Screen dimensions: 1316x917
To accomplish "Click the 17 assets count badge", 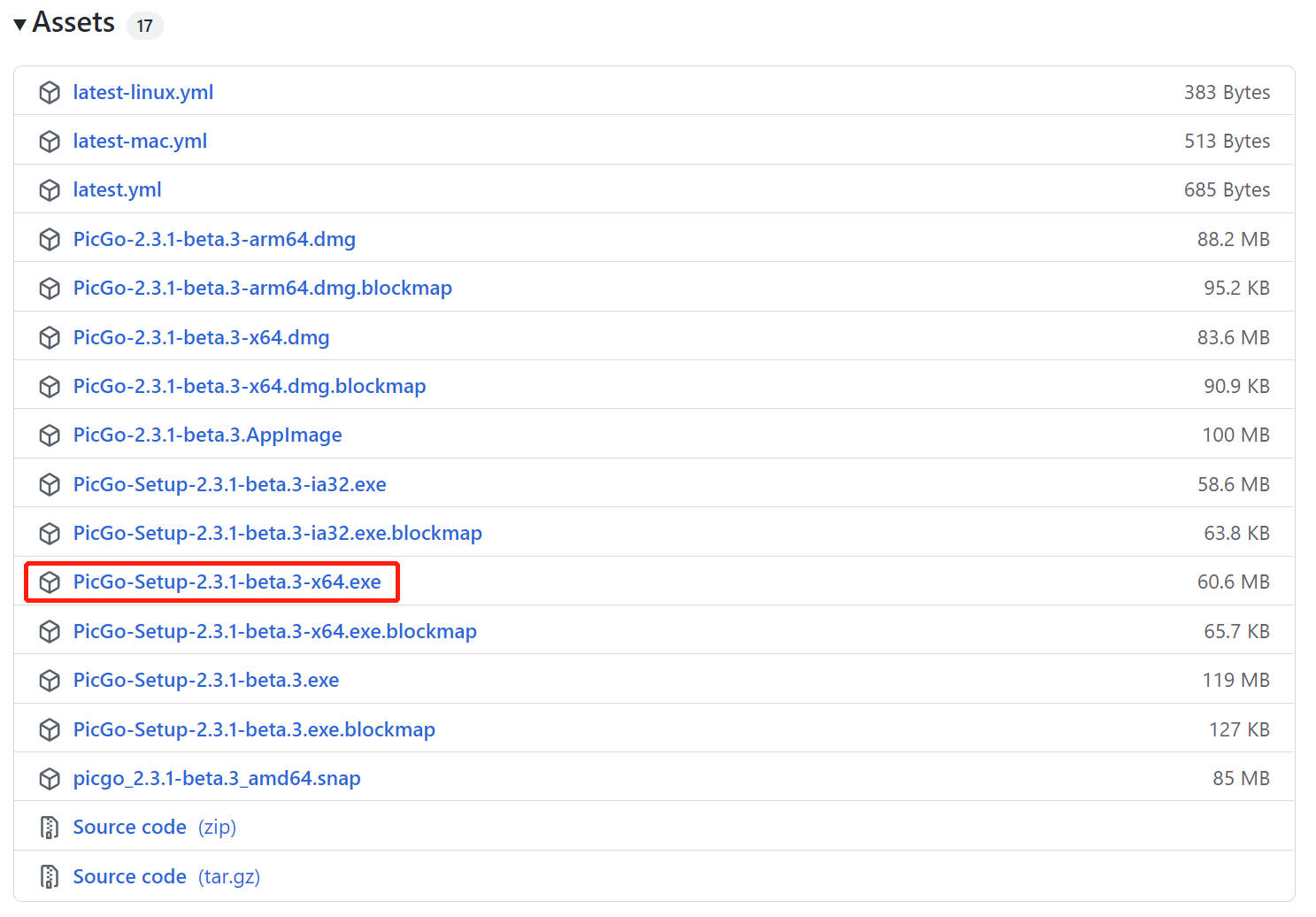I will (145, 26).
